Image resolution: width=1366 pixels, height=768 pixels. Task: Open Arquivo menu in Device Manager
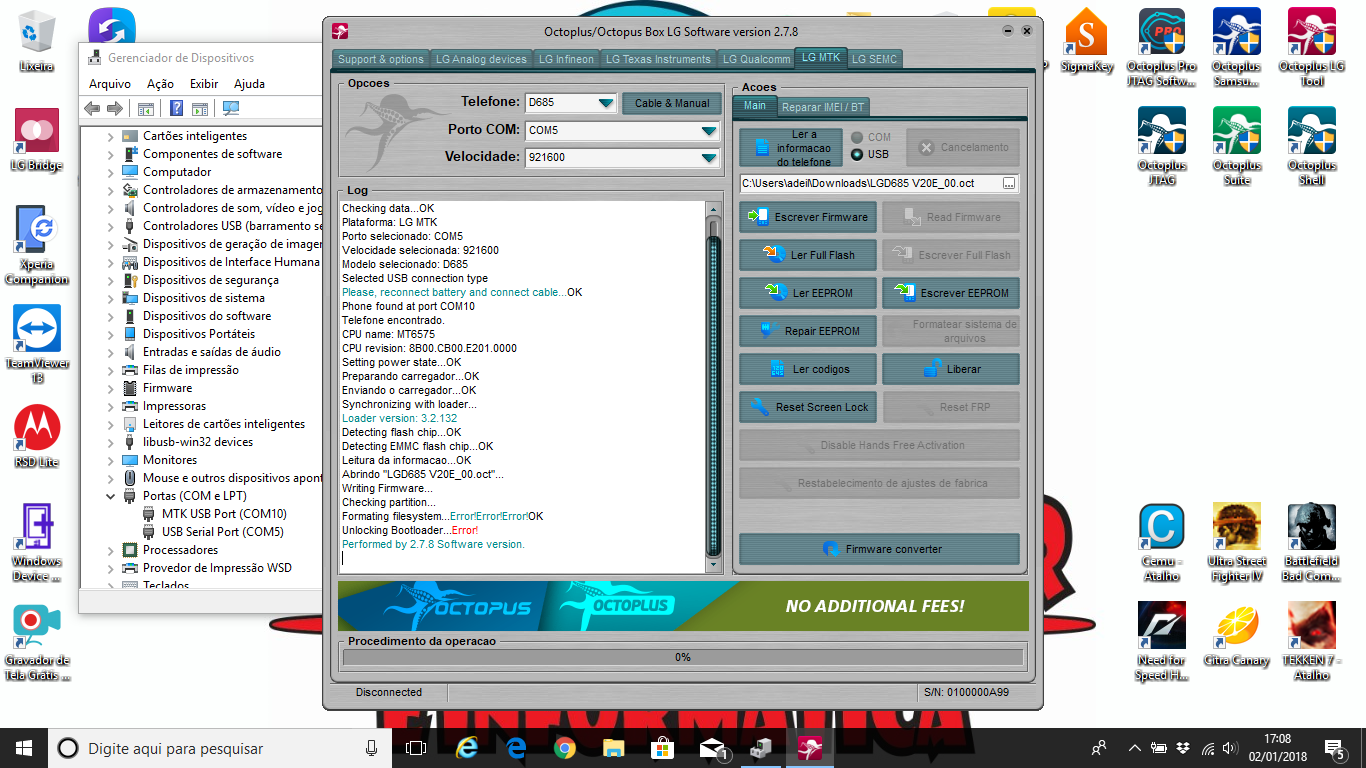point(110,84)
